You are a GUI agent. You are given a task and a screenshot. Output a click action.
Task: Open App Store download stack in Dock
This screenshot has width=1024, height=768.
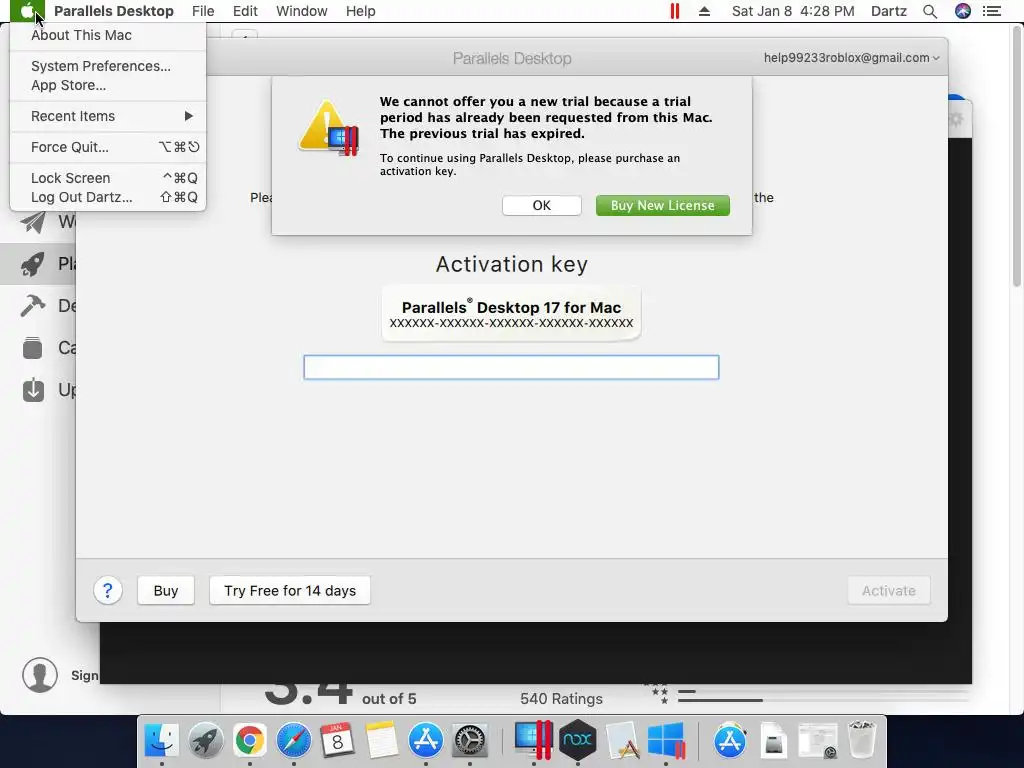tap(729, 741)
